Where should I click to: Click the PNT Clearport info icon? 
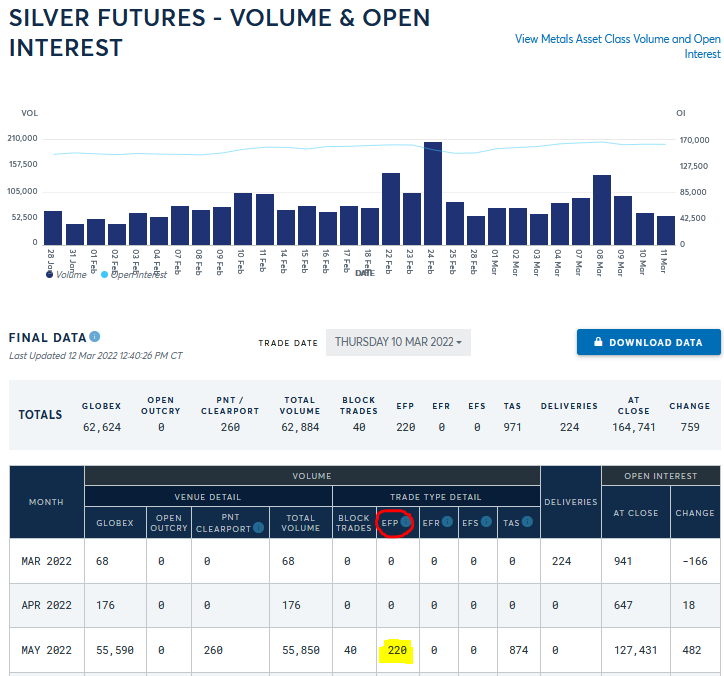[x=259, y=527]
